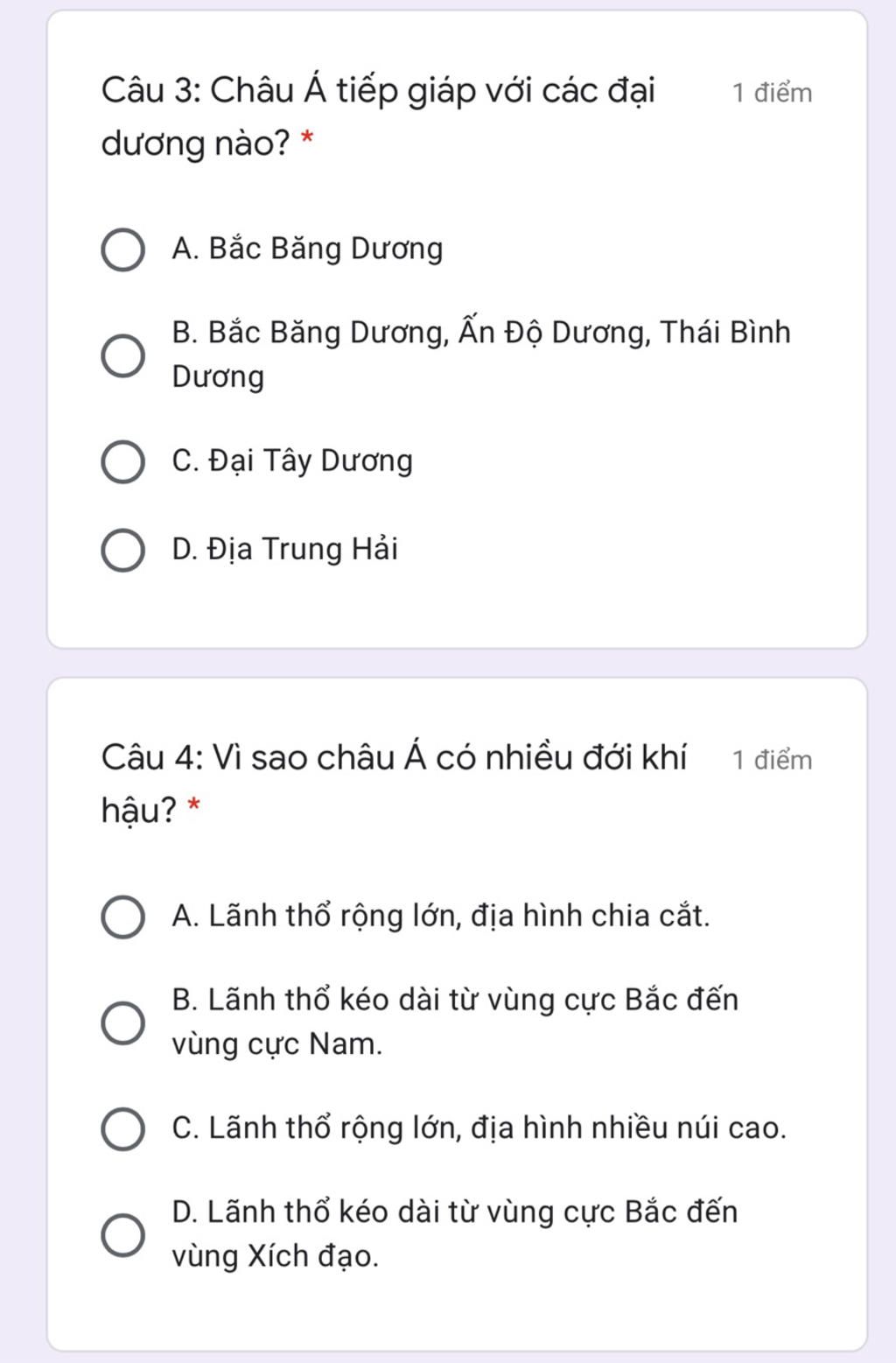Select Câu 4 option A địa hình chia cắt
The width and height of the screenshot is (896, 1363).
coord(123,917)
